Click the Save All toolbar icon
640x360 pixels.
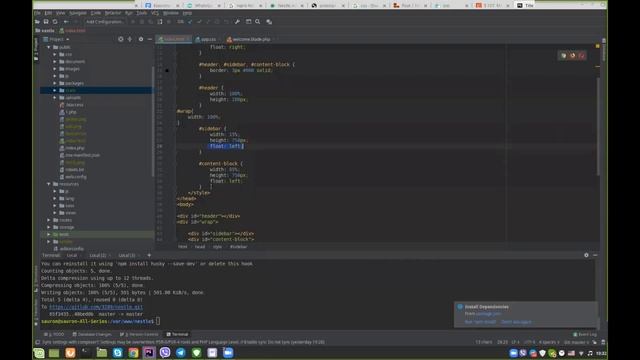click(46, 22)
